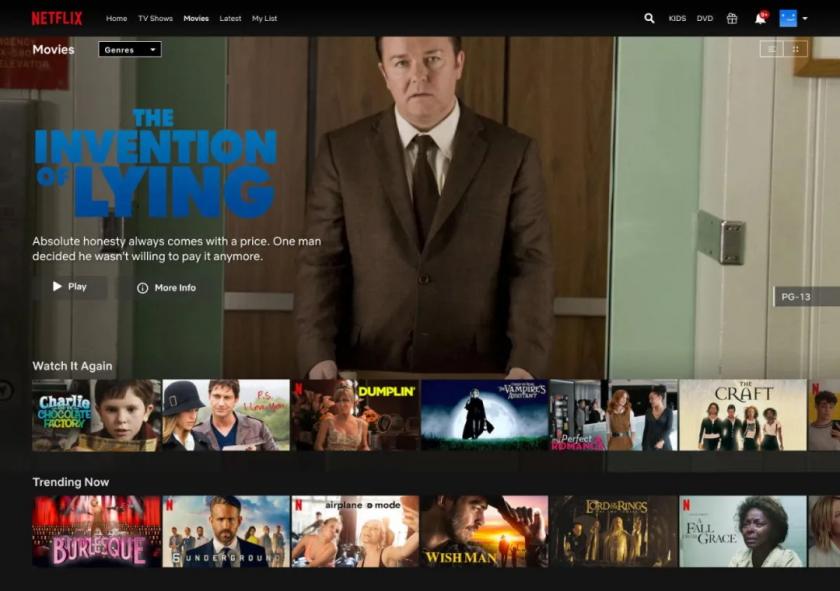Screen dimensions: 840x591
Task: Click the PG-13 rating badge
Action: click(x=807, y=296)
